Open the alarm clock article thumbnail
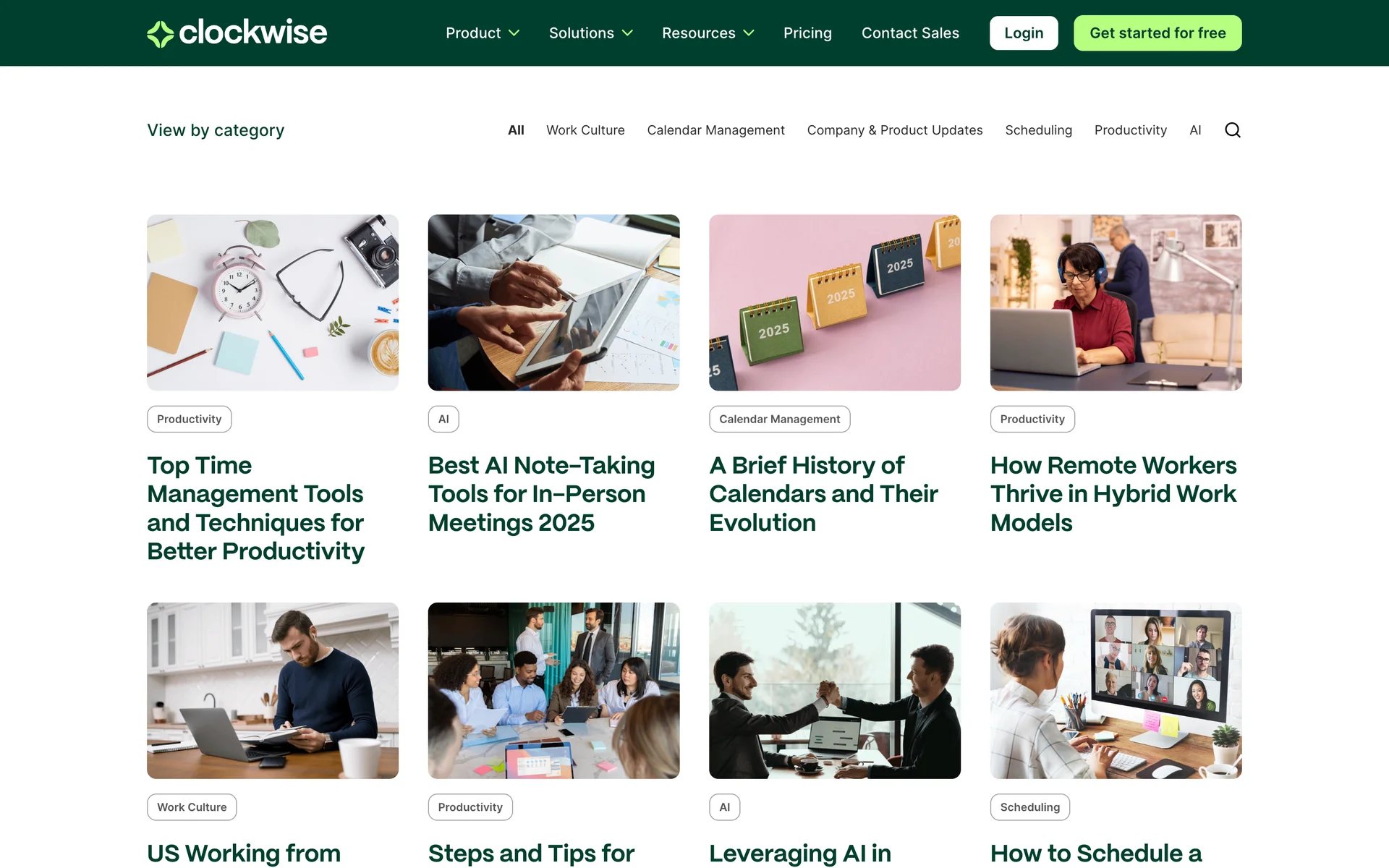The image size is (1389, 868). 272,302
